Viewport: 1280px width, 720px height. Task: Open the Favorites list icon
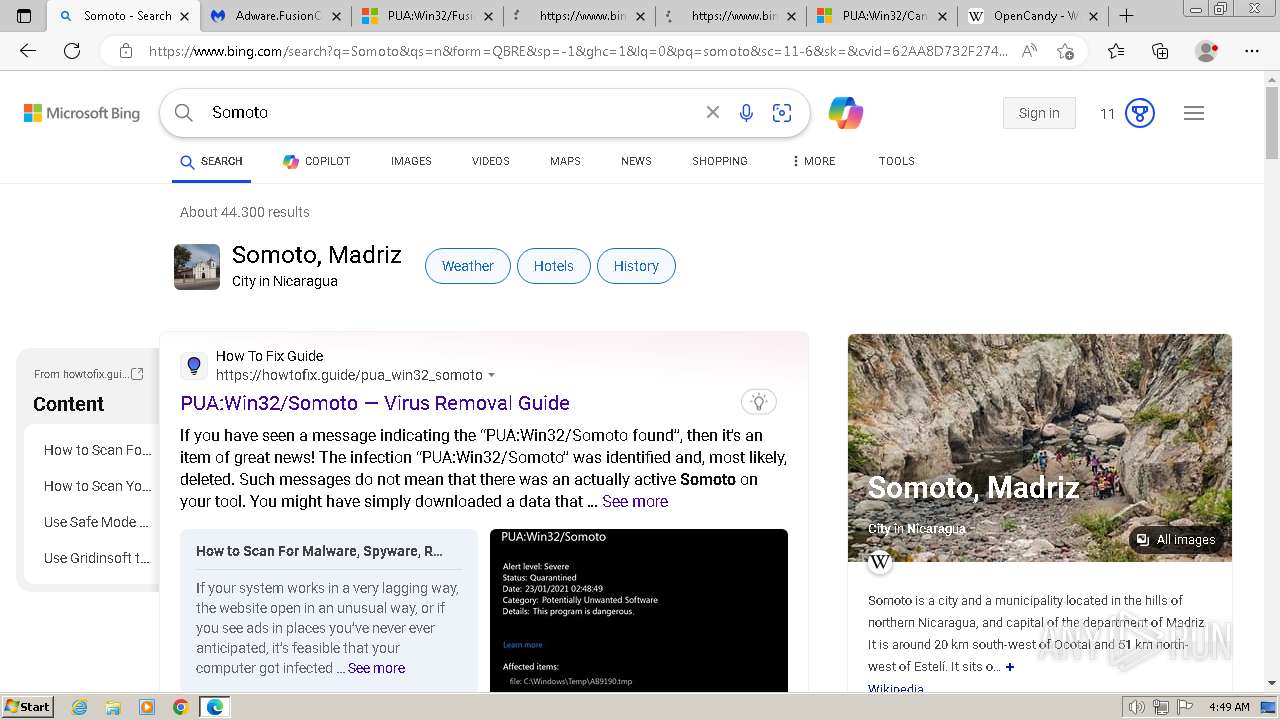pos(1116,51)
